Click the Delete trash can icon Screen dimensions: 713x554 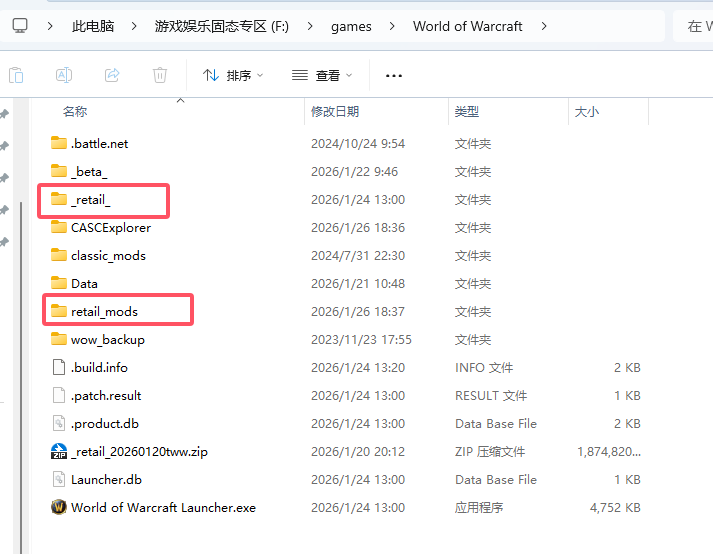pos(160,75)
